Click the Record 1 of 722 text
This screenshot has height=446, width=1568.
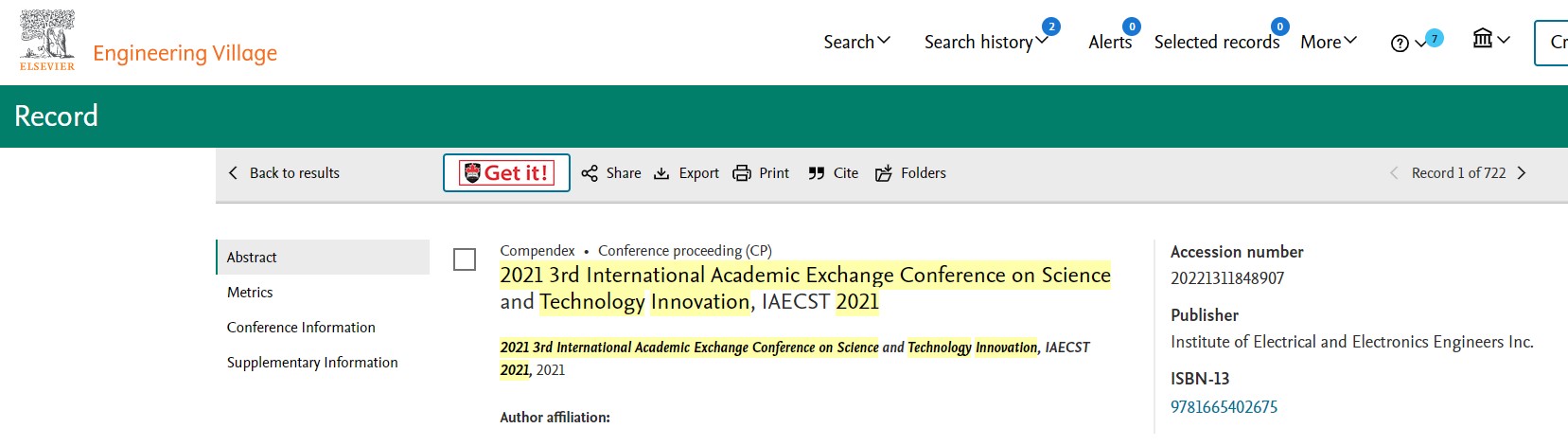pyautogui.click(x=1458, y=172)
